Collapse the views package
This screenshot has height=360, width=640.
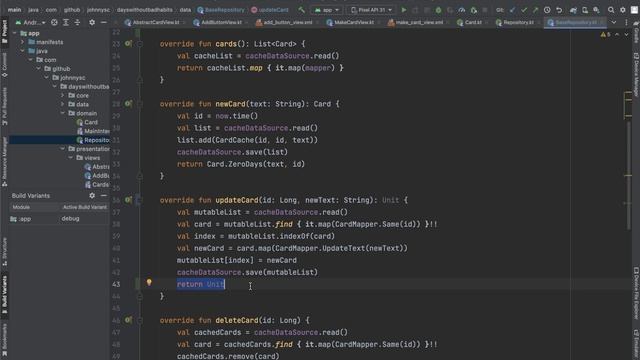click(x=71, y=158)
